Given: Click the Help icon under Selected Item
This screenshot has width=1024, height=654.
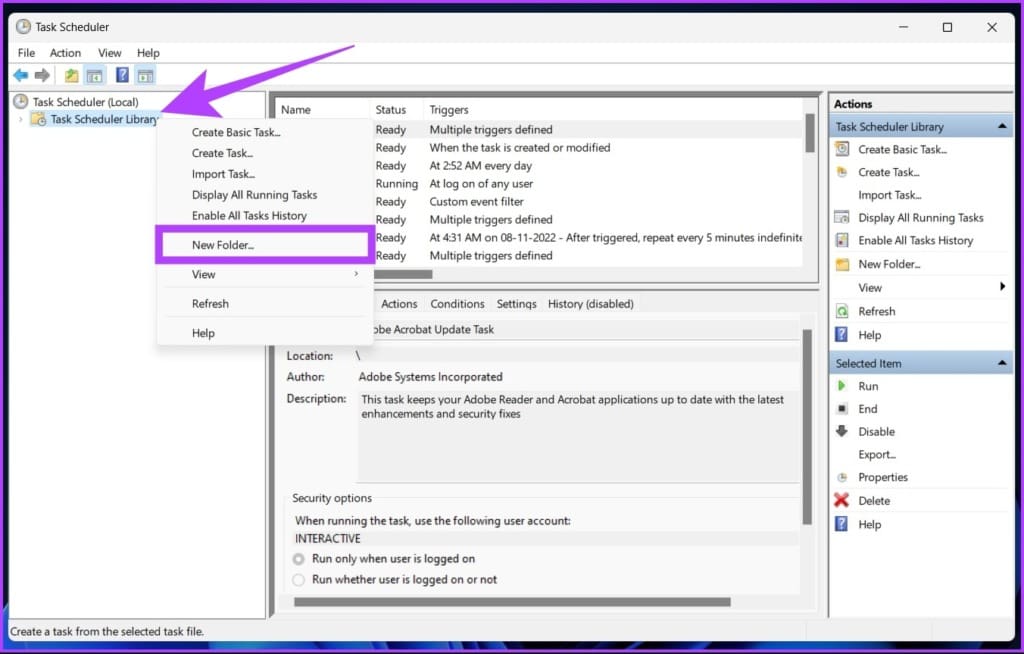Looking at the screenshot, I should (x=842, y=524).
